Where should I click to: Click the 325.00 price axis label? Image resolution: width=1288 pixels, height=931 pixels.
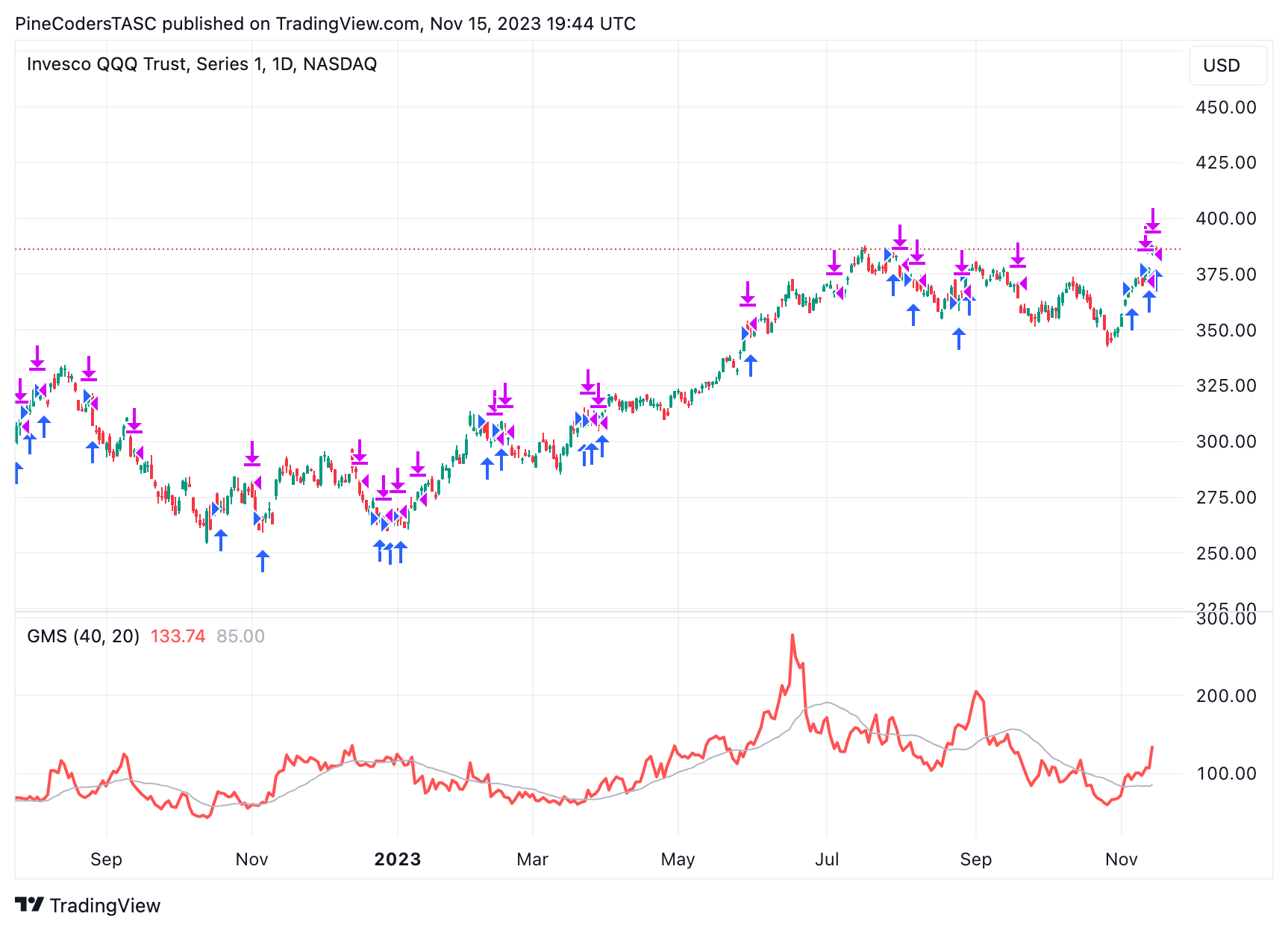click(x=1226, y=386)
